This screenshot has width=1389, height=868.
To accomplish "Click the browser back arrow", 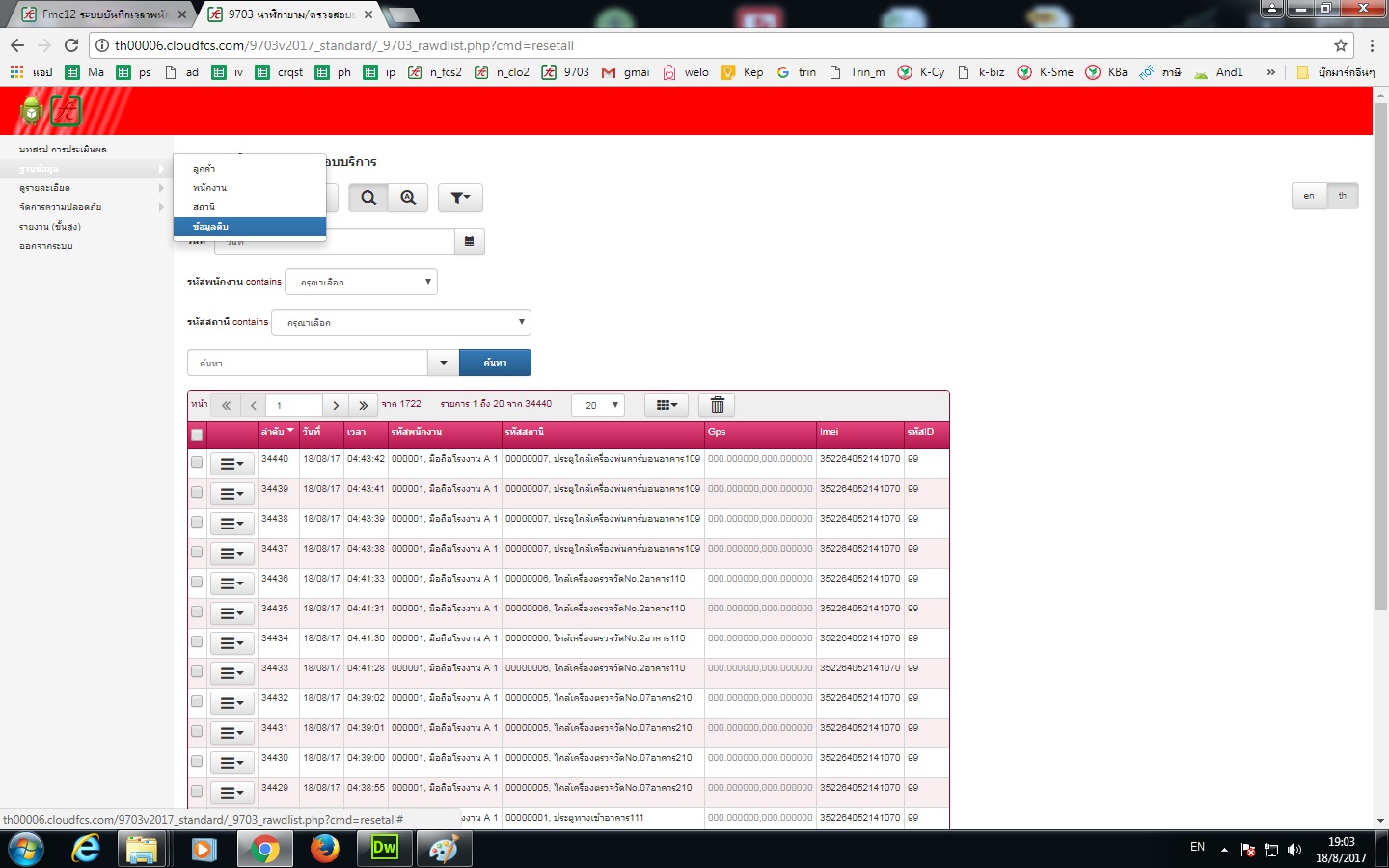I will tap(16, 45).
